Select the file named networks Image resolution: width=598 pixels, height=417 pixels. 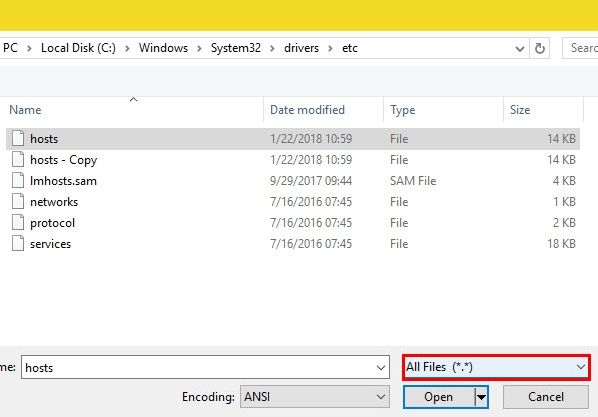click(54, 202)
